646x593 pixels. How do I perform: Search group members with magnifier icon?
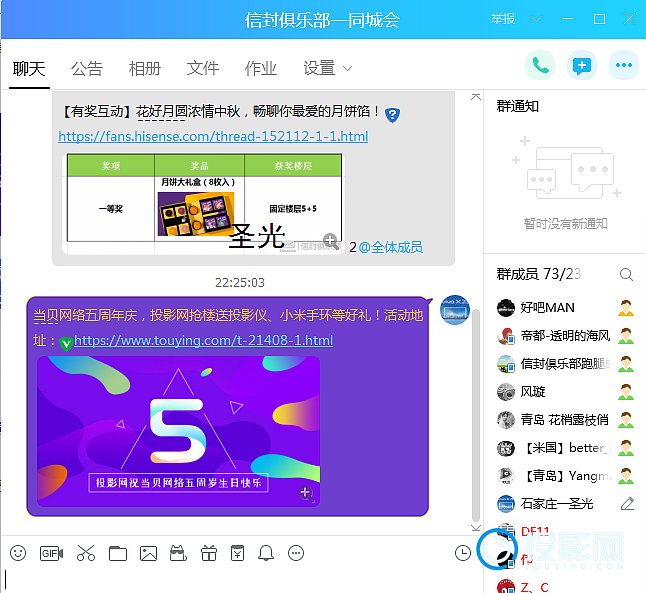point(626,274)
